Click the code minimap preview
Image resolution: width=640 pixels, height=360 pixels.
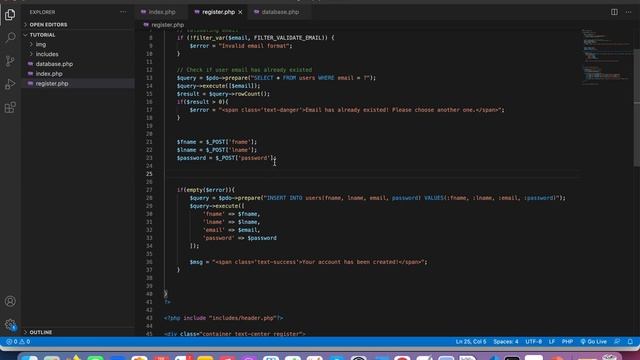point(606,57)
